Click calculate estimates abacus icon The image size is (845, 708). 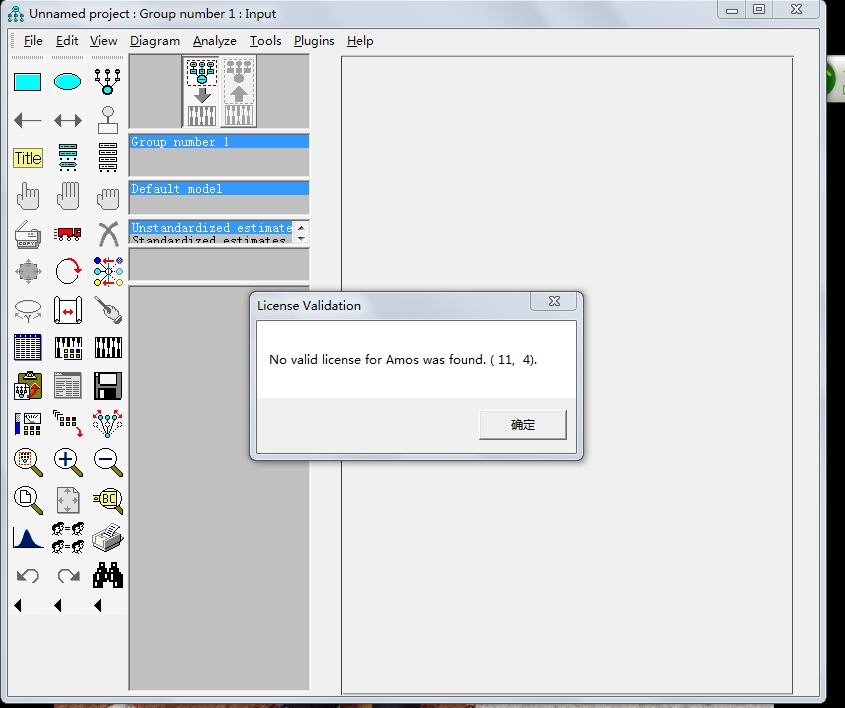(x=108, y=348)
